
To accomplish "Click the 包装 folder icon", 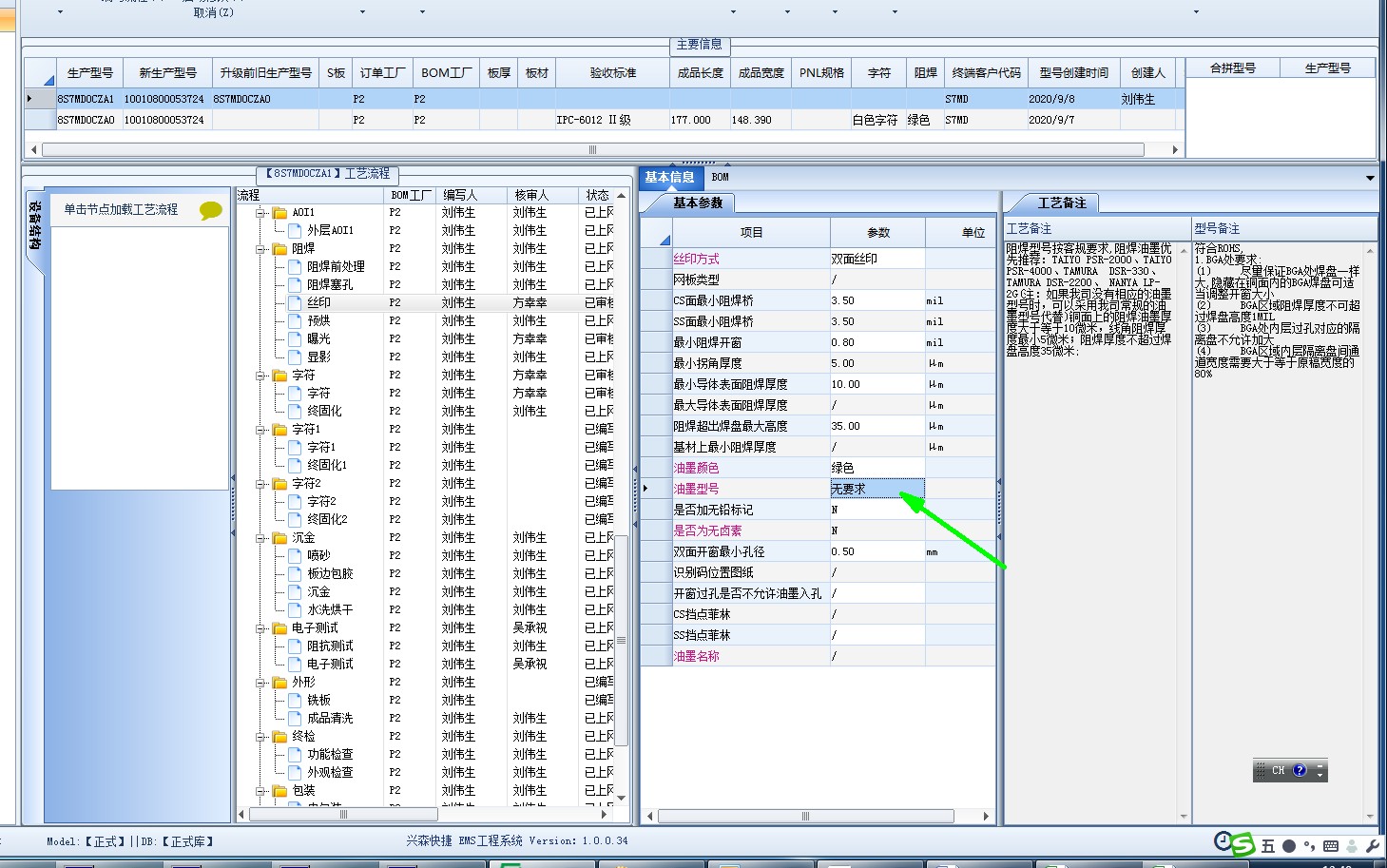I will [279, 790].
